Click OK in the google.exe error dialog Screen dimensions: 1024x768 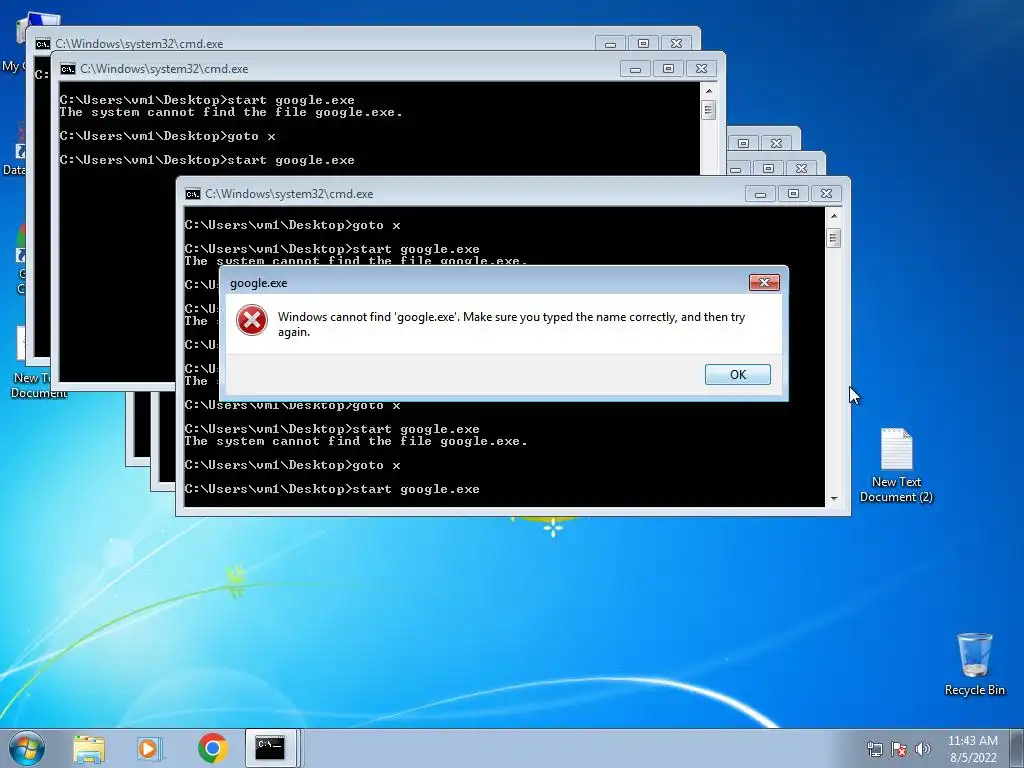tap(737, 374)
